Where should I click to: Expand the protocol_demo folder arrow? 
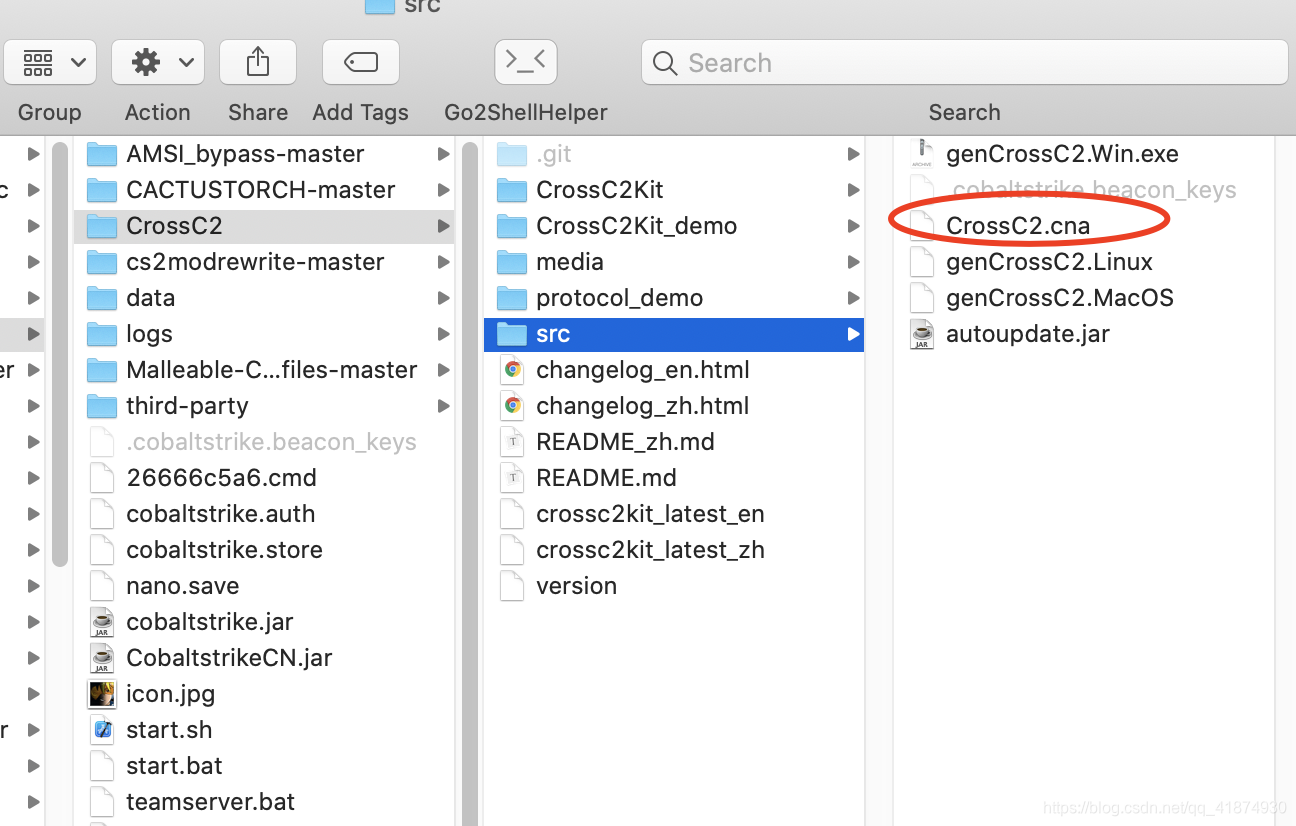tap(853, 298)
